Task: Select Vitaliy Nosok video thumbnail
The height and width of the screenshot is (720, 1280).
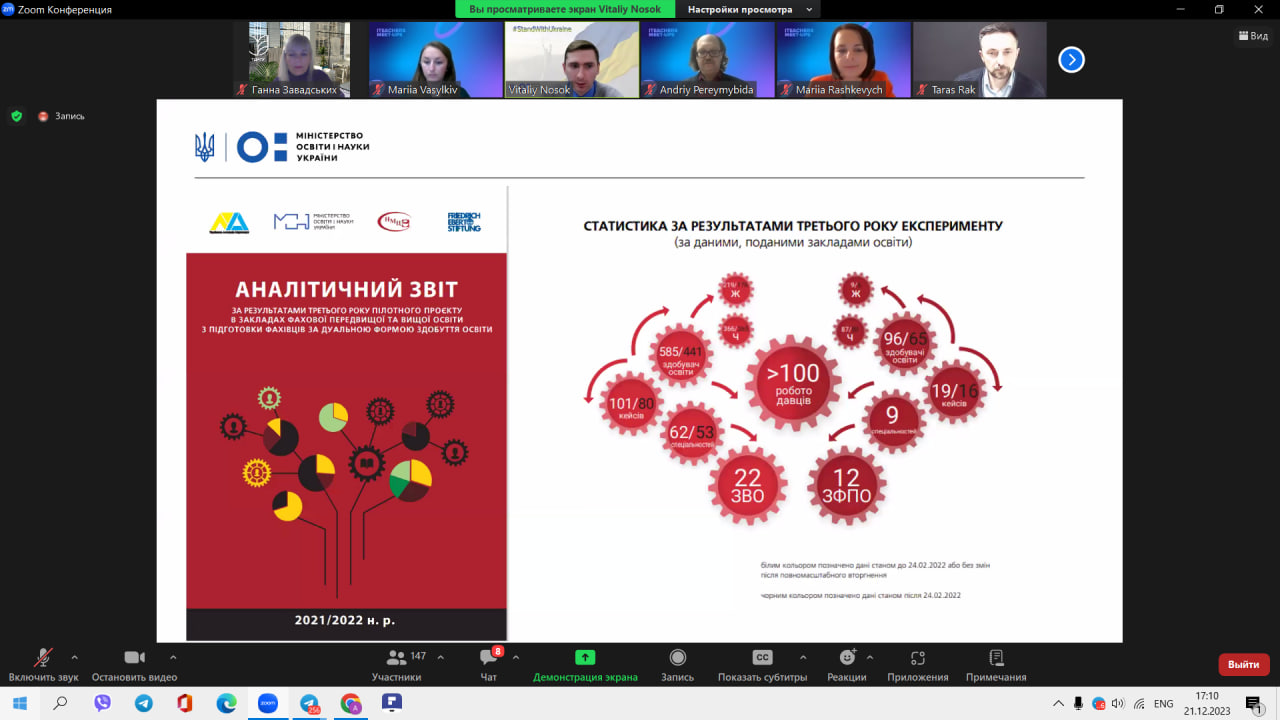Action: coord(571,60)
